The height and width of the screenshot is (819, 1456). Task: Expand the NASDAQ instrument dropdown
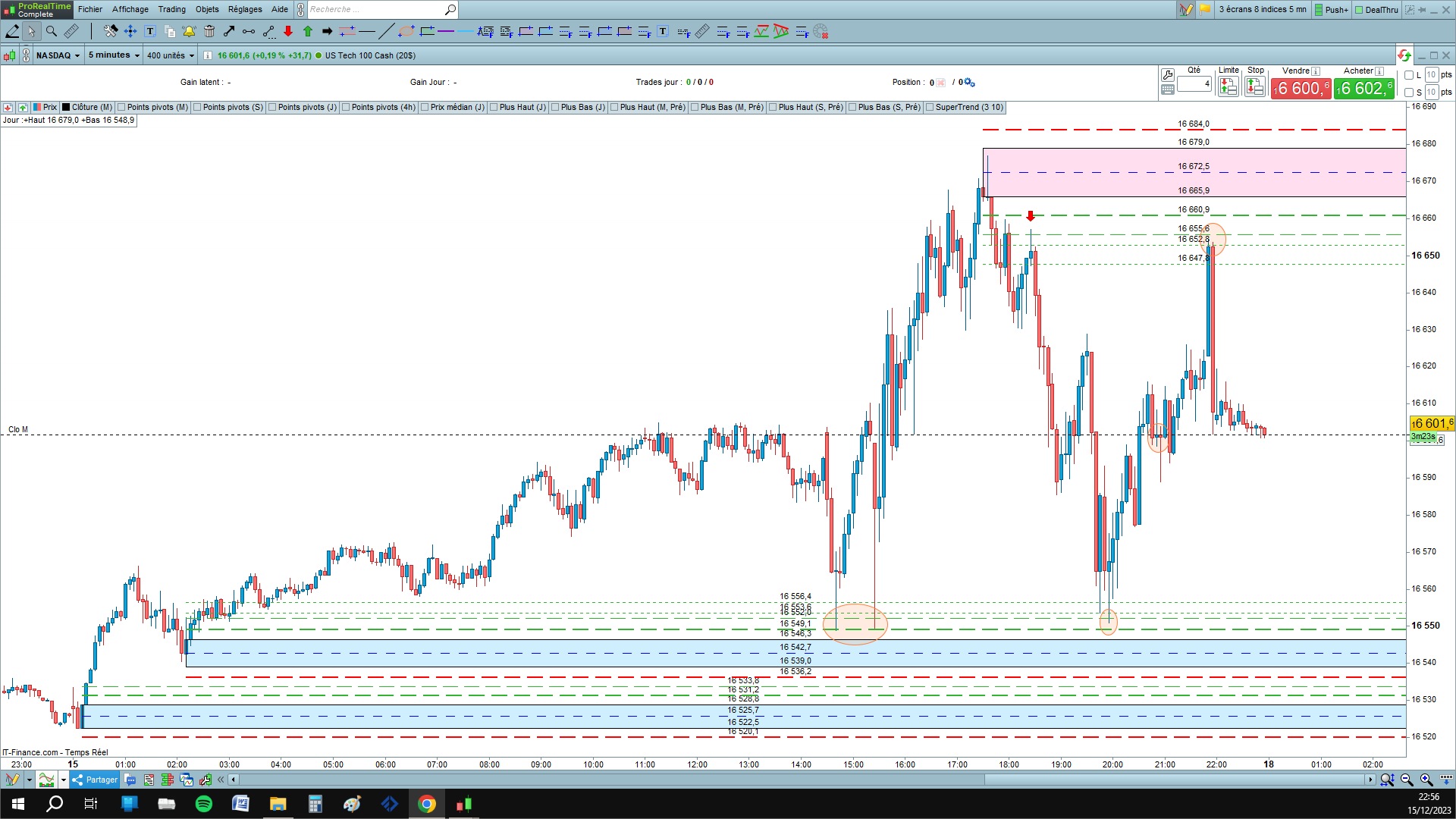pos(58,55)
